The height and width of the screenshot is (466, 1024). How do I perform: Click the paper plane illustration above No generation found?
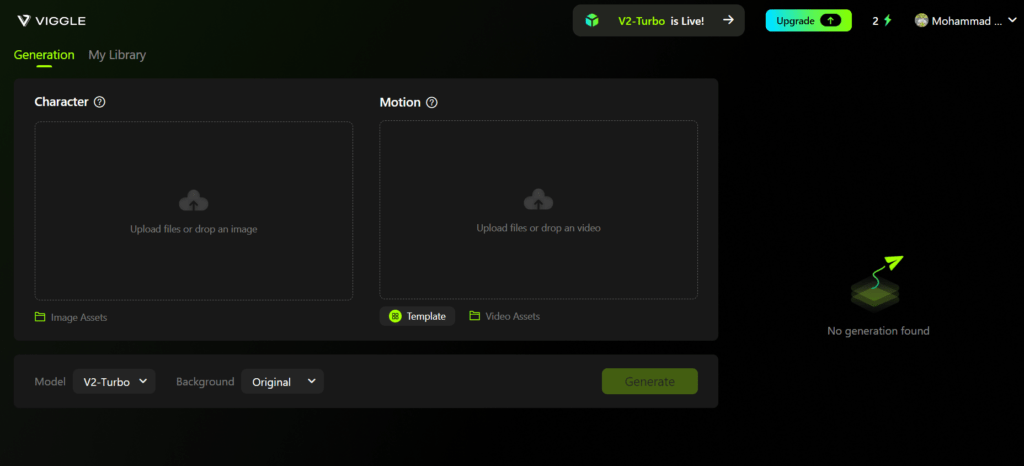tap(878, 283)
